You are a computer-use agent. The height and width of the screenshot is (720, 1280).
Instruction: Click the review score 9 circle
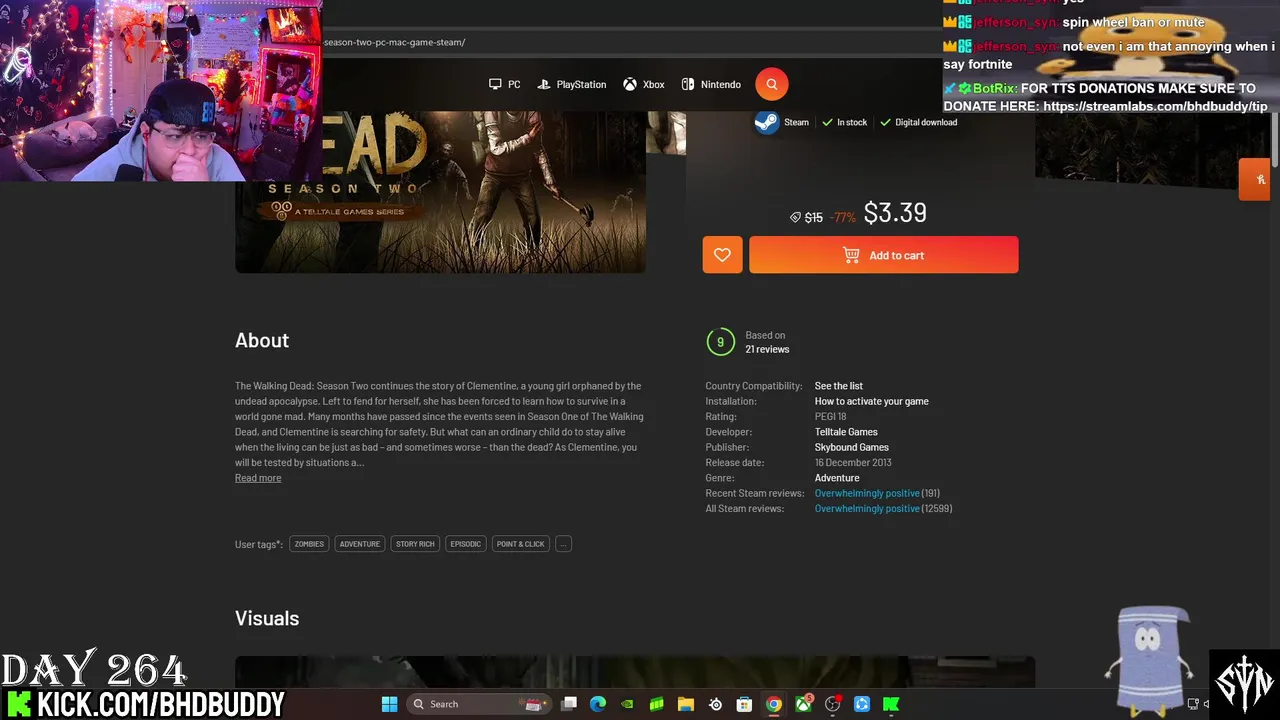coord(720,342)
